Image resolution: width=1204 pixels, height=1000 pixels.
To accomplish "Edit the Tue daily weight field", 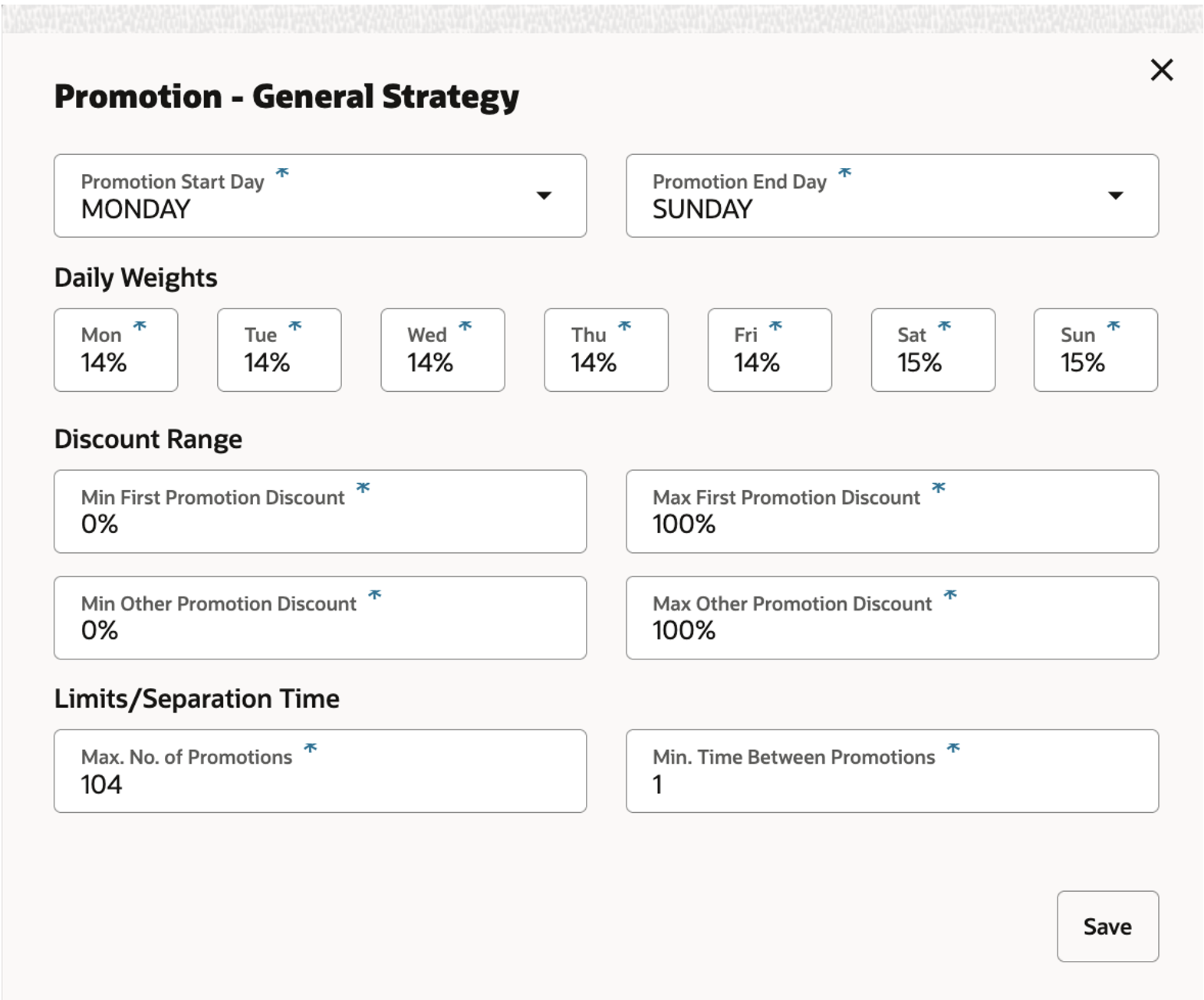I will click(279, 350).
